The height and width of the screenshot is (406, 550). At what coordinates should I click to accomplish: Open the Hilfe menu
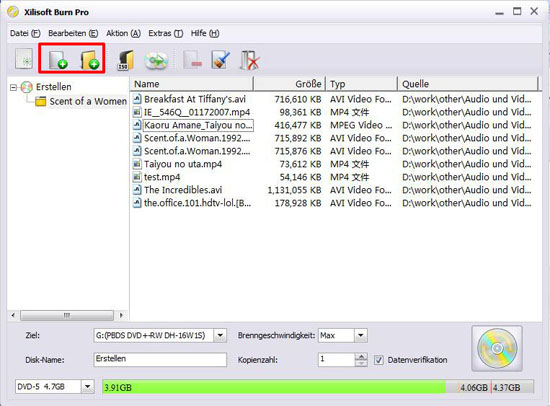pos(205,33)
